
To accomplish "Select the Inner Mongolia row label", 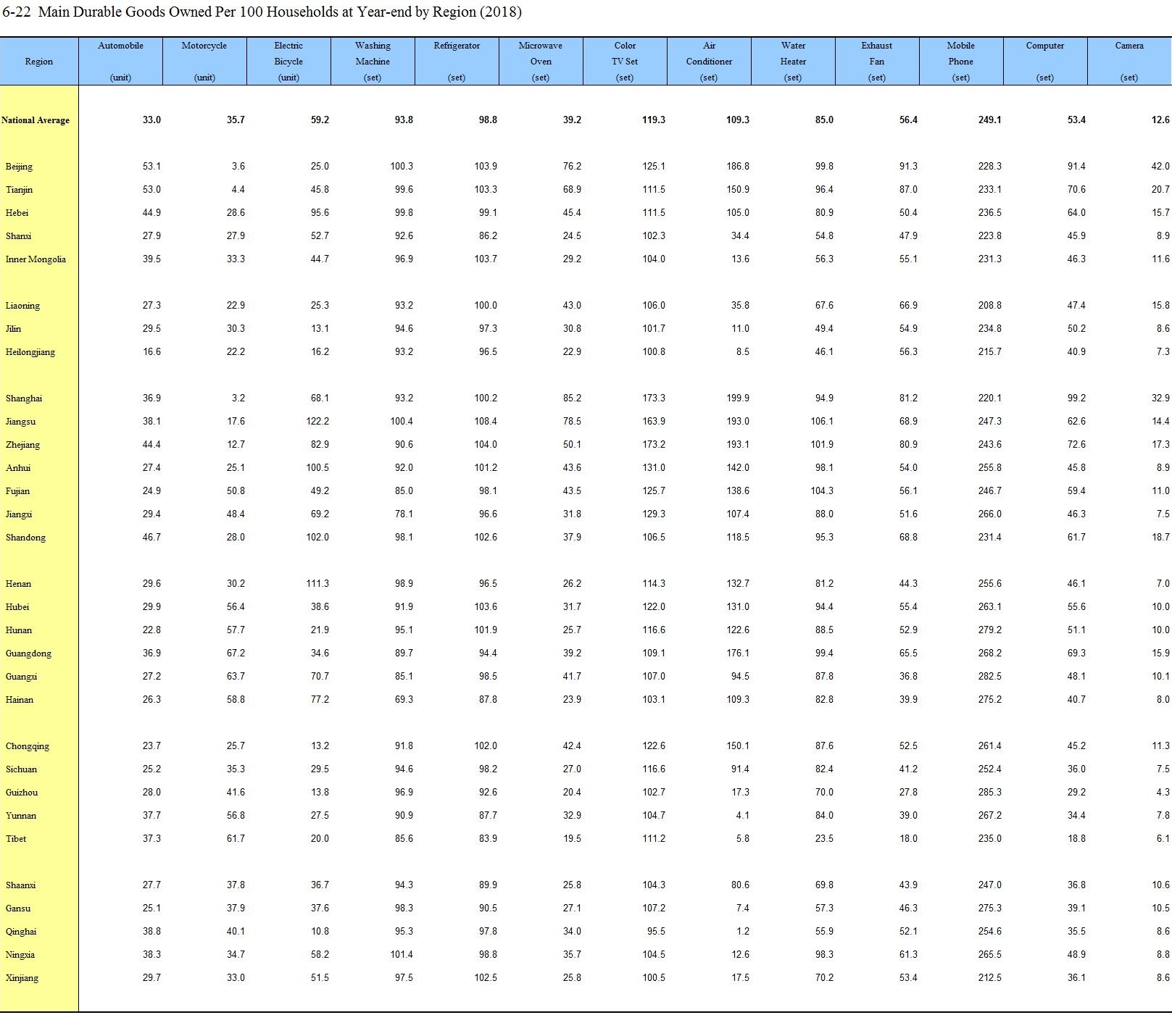I will click(36, 259).
